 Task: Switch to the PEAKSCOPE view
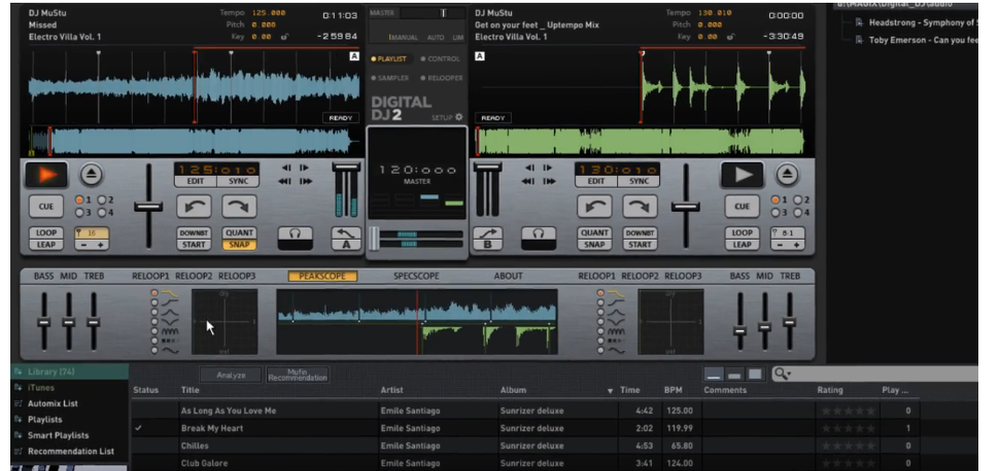[322, 276]
